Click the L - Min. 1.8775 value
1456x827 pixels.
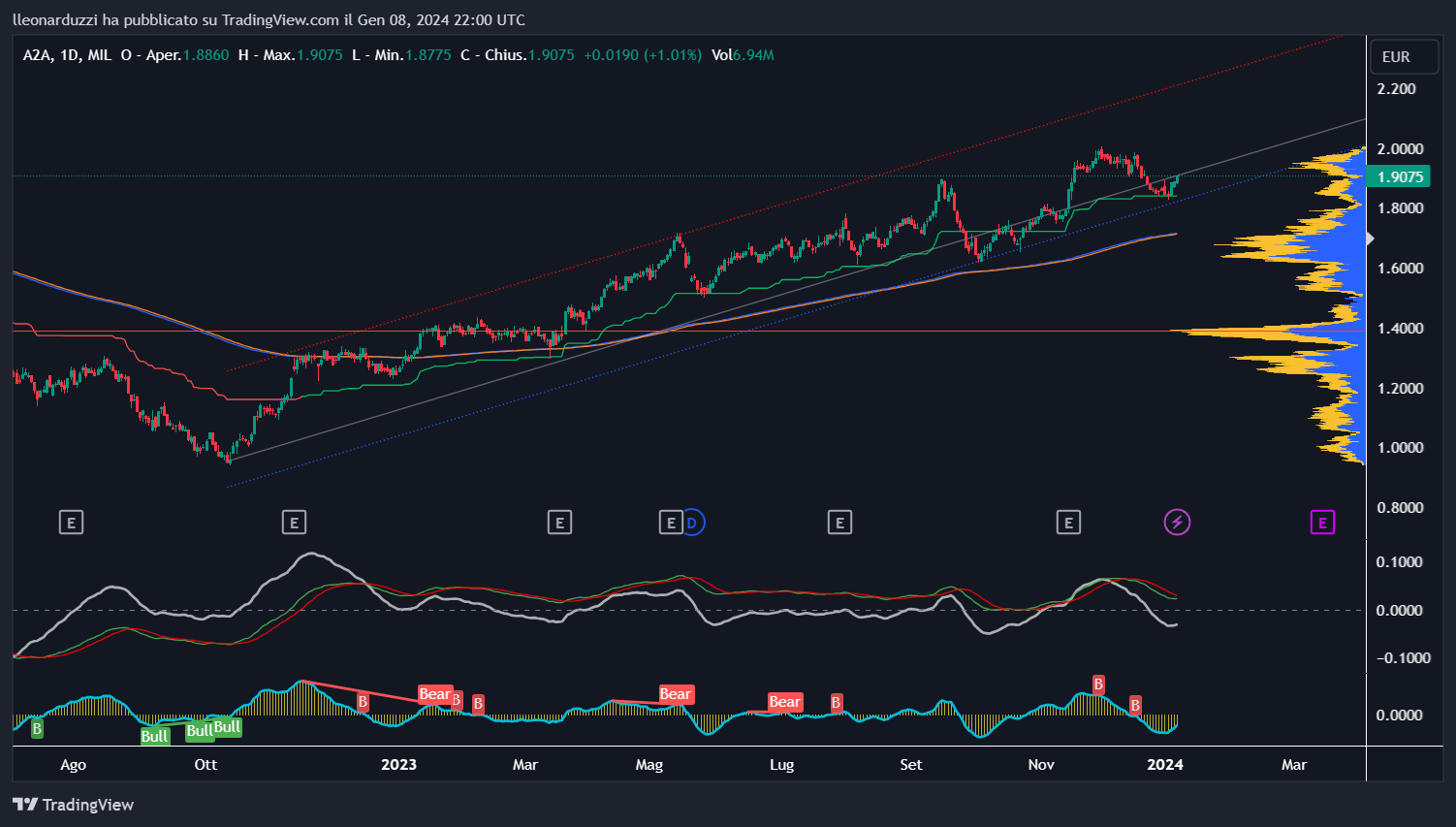[428, 55]
